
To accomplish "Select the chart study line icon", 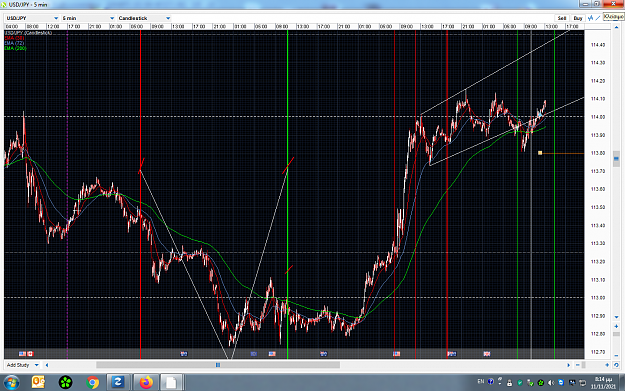I will pos(591,18).
